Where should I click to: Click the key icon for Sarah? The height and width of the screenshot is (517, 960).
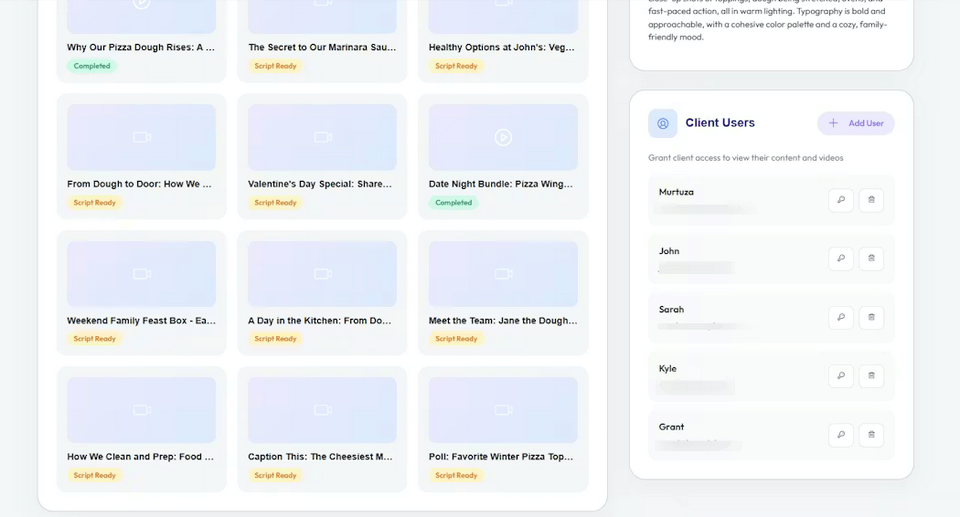point(841,317)
